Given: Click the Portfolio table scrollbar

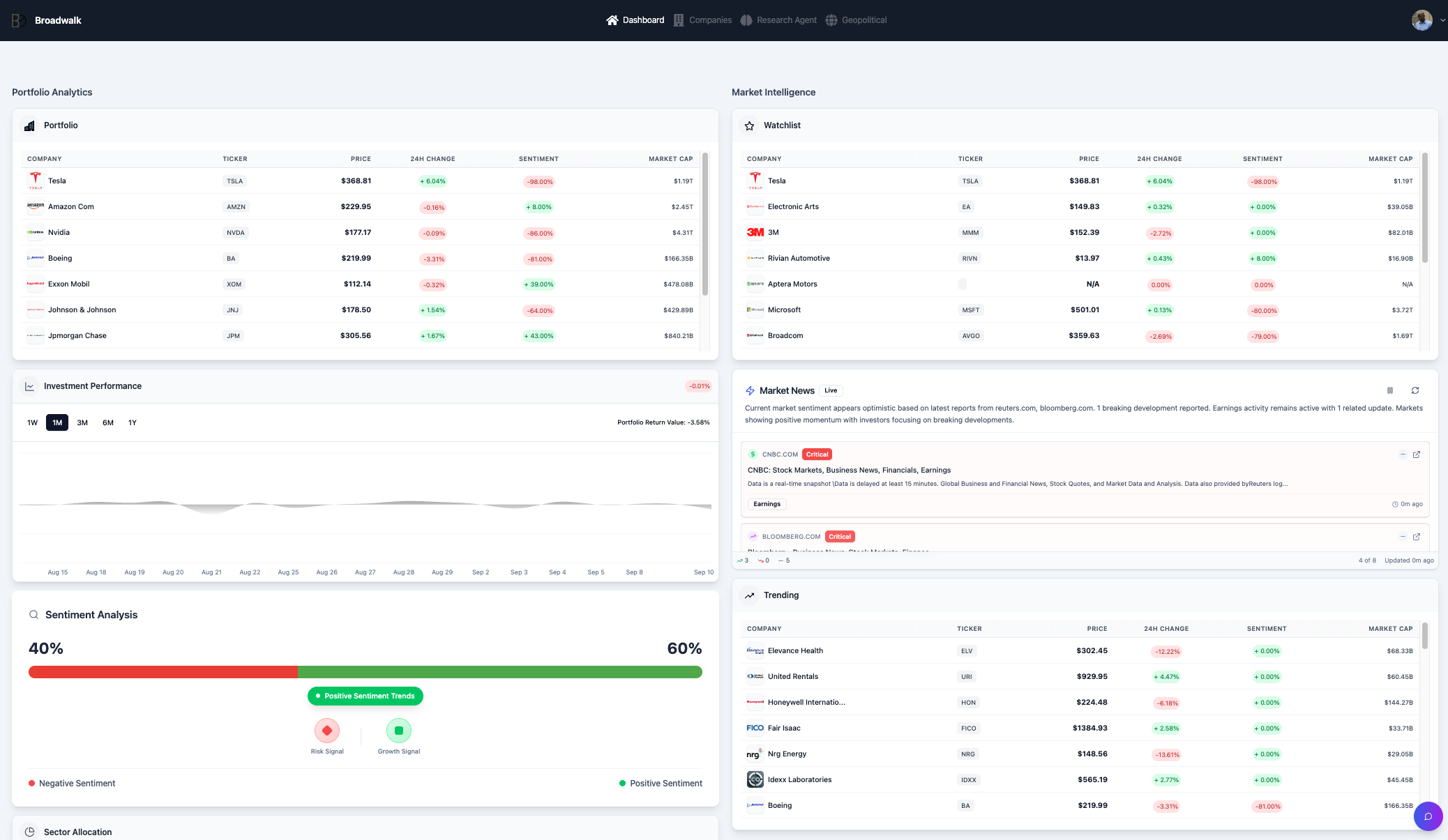Looking at the screenshot, I should 705,224.
